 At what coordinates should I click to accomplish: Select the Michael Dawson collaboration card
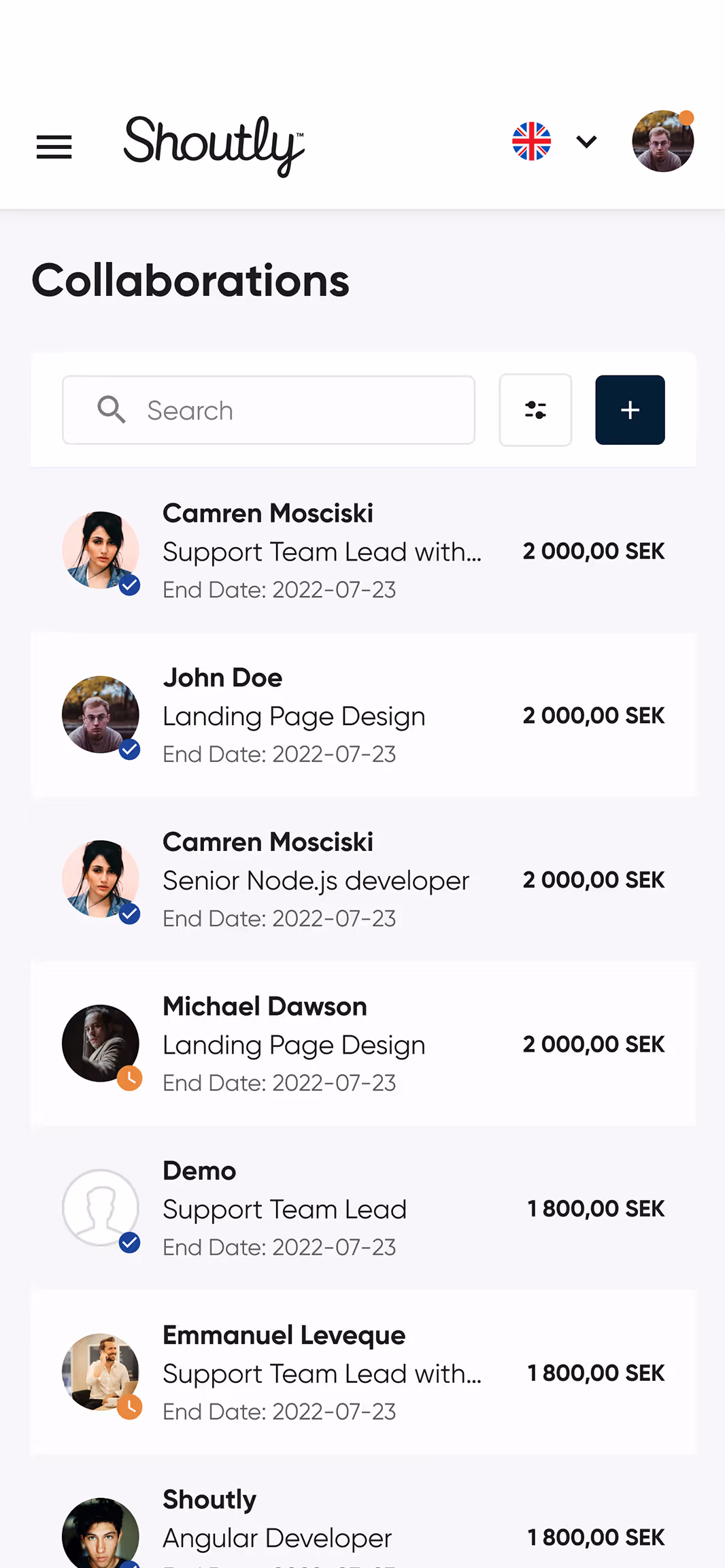pyautogui.click(x=363, y=1044)
